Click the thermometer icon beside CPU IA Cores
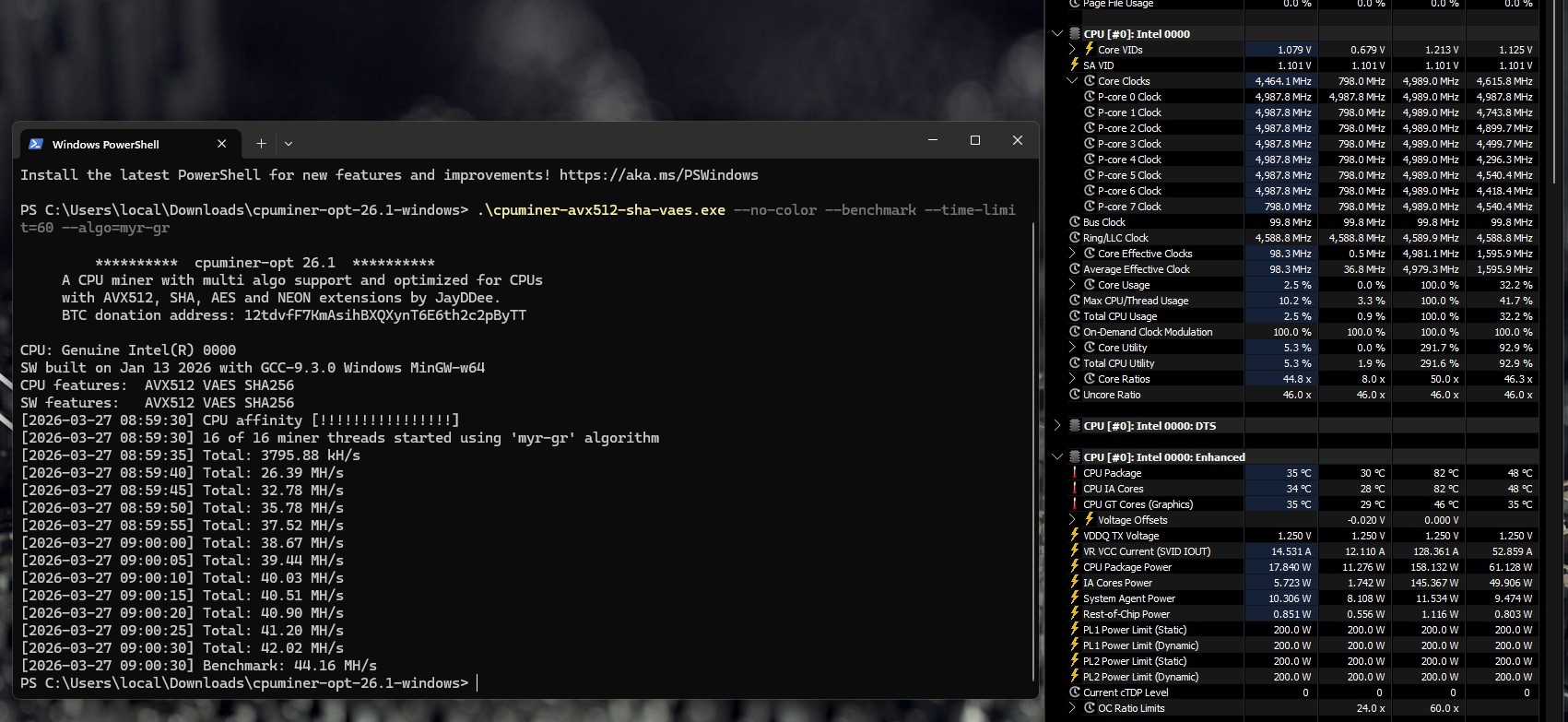This screenshot has height=722, width=1568. click(1074, 489)
